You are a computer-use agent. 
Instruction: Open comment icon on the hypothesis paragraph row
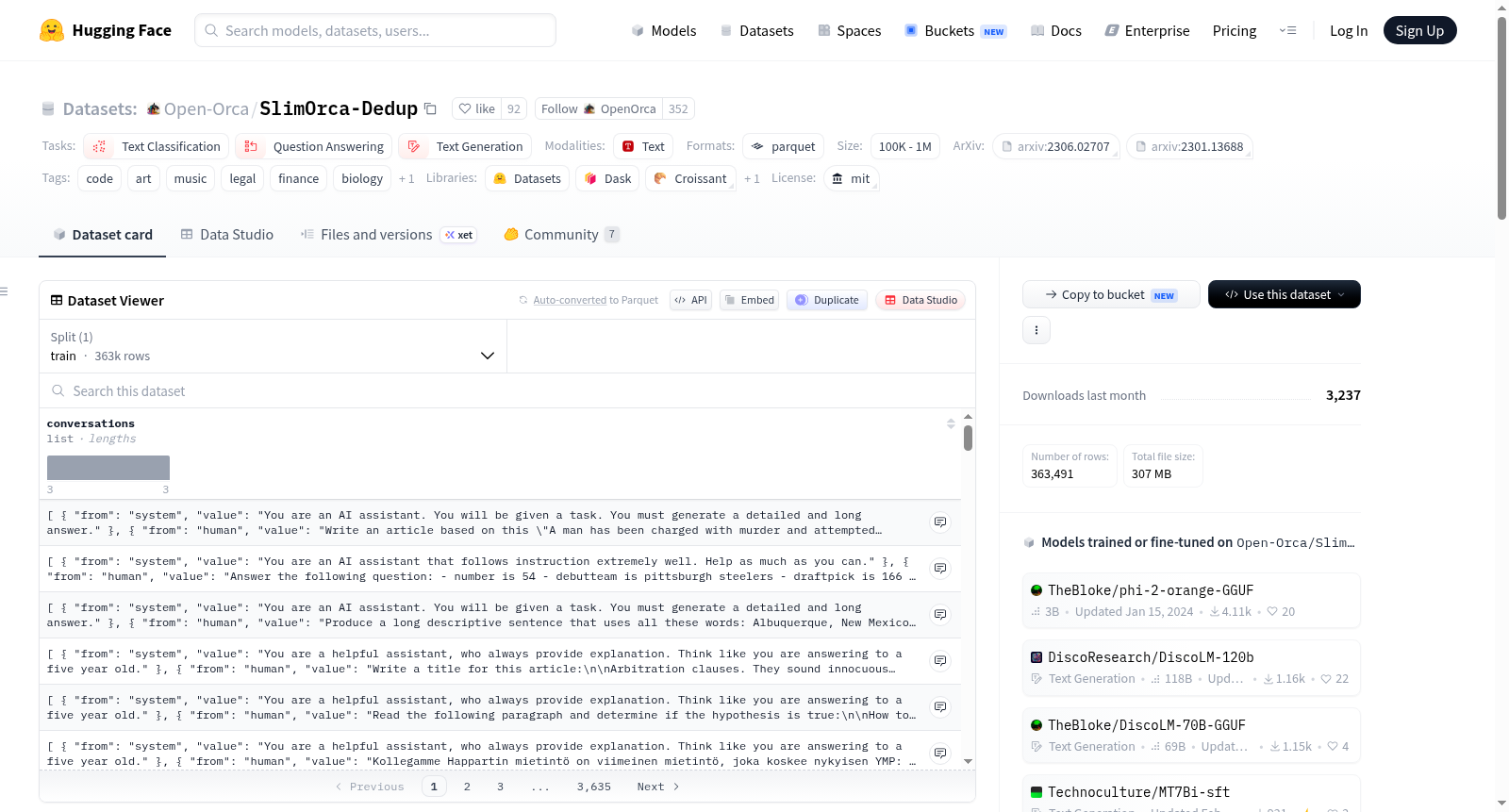[940, 707]
